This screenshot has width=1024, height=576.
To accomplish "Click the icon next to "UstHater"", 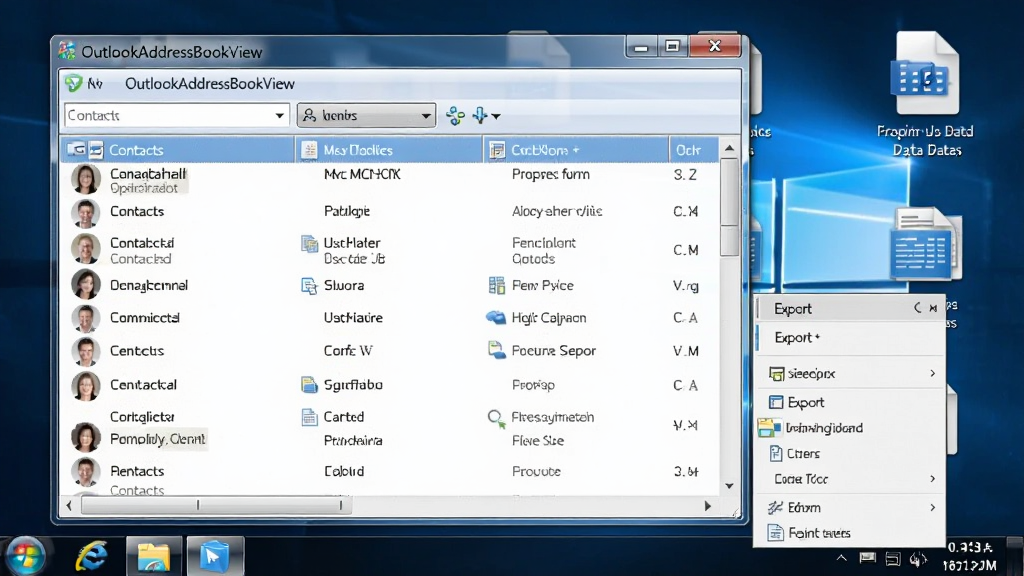I will pyautogui.click(x=309, y=244).
